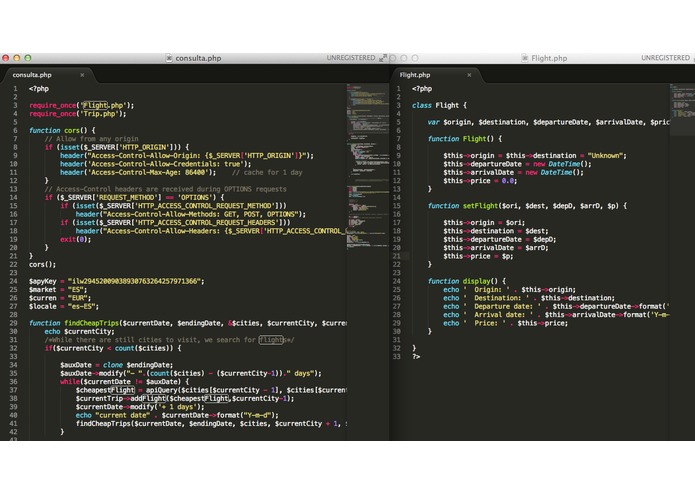Click 'function Flight() {' constructor line
This screenshot has height=494, width=695.
coord(465,139)
